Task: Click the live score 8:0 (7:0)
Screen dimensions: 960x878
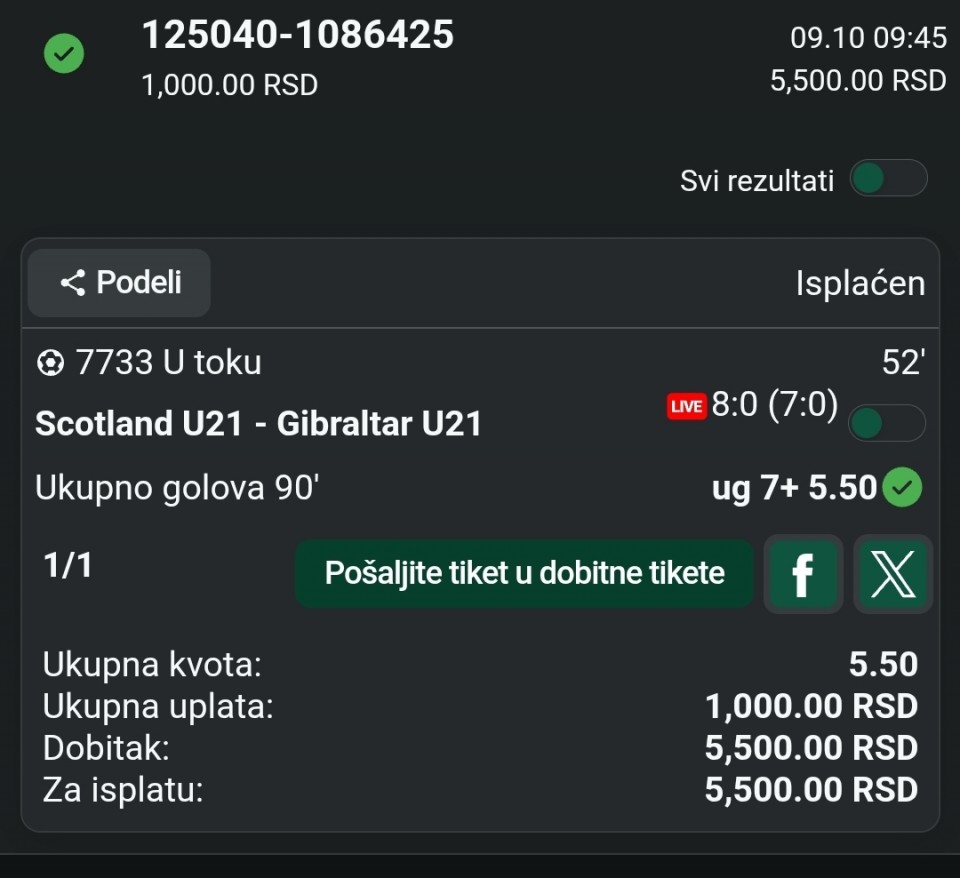Action: tap(774, 406)
